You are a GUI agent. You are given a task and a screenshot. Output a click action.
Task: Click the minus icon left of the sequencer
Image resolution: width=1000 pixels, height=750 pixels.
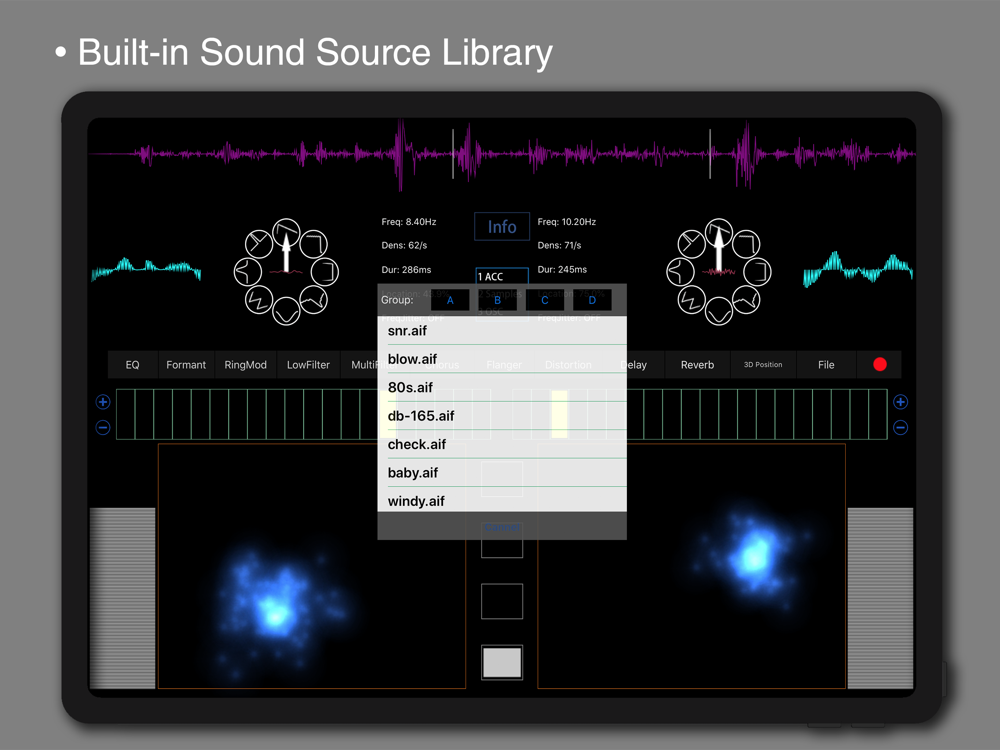[103, 427]
